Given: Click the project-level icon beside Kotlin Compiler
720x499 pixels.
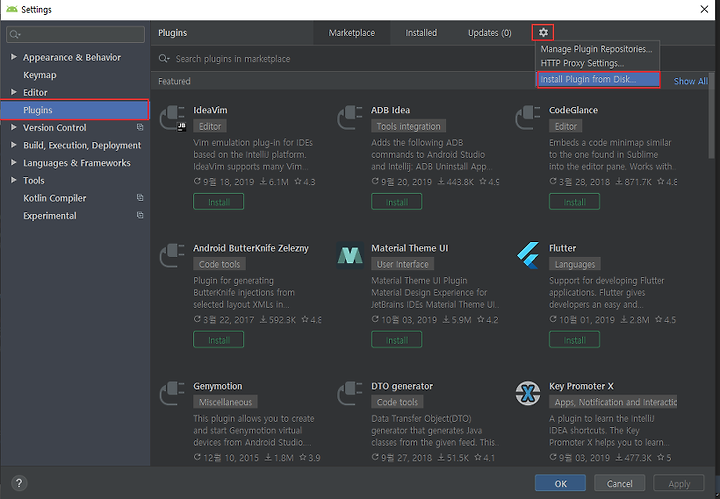Looking at the screenshot, I should 140,198.
